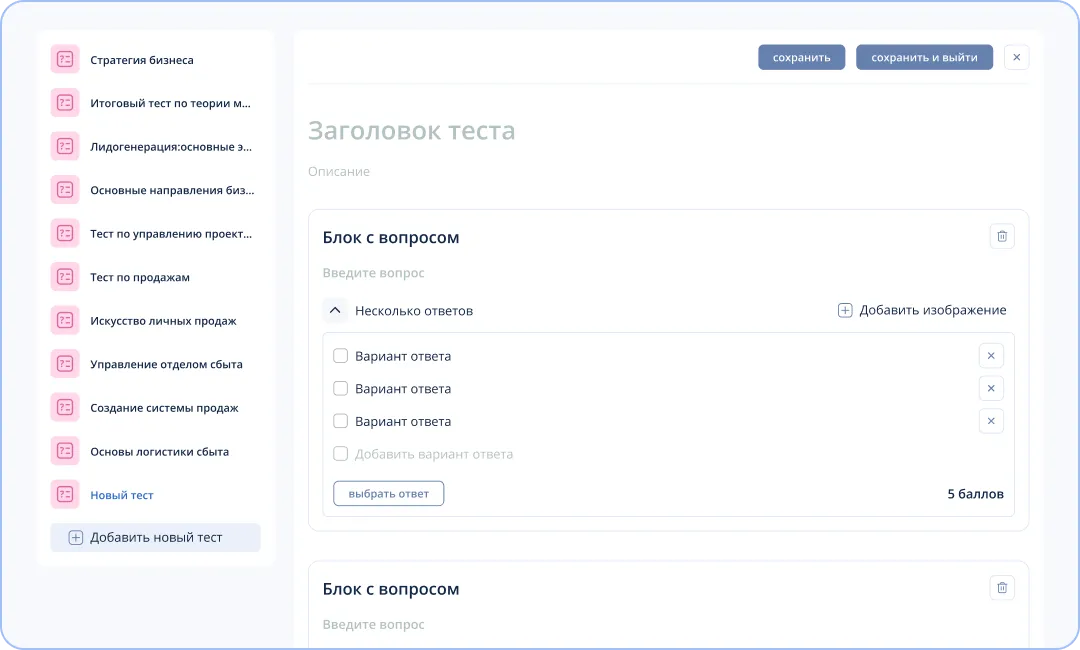The height and width of the screenshot is (650, 1080).
Task: Click the Добавить вариант ответа text field
Action: 434,454
